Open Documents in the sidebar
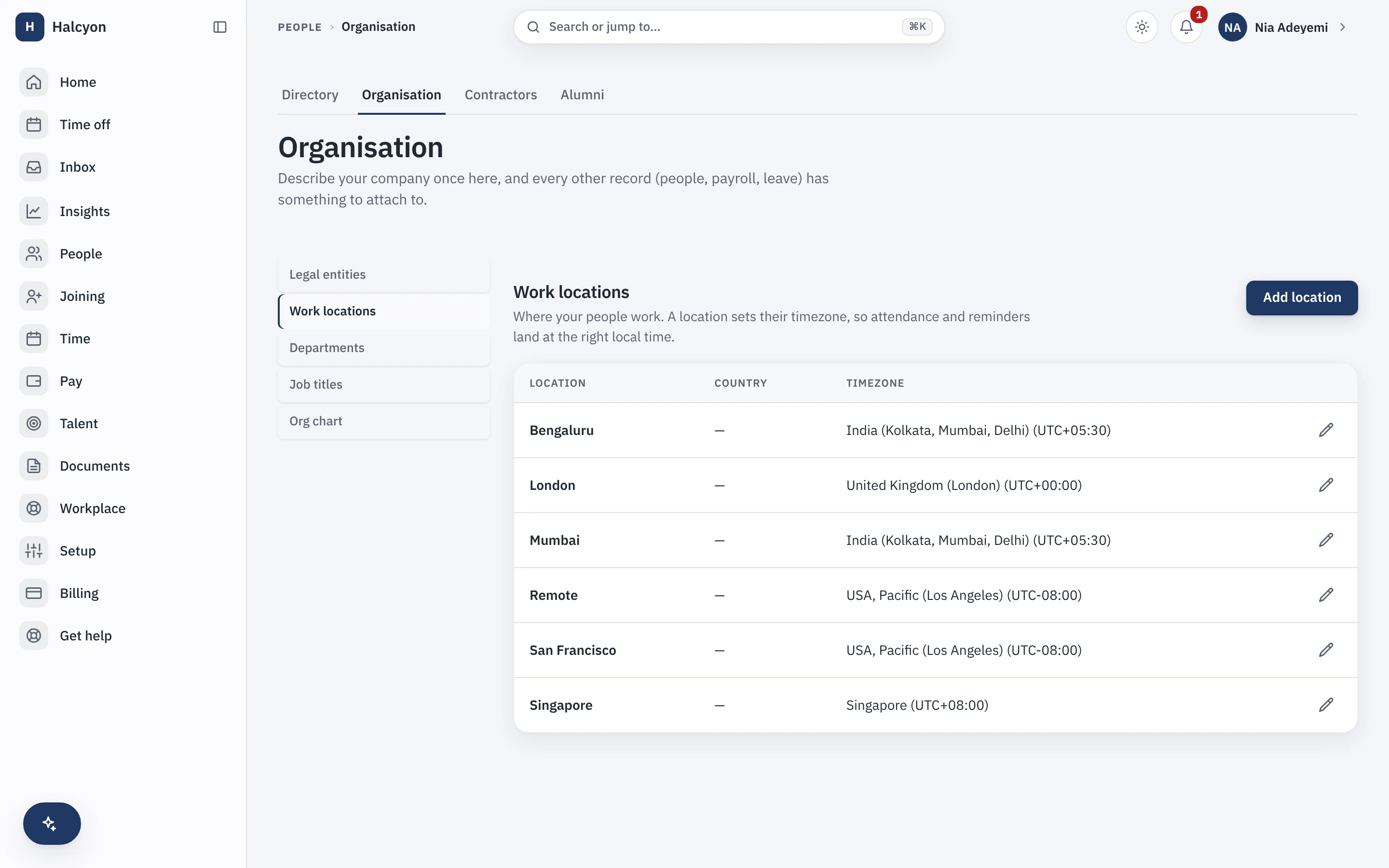 [x=123, y=466]
